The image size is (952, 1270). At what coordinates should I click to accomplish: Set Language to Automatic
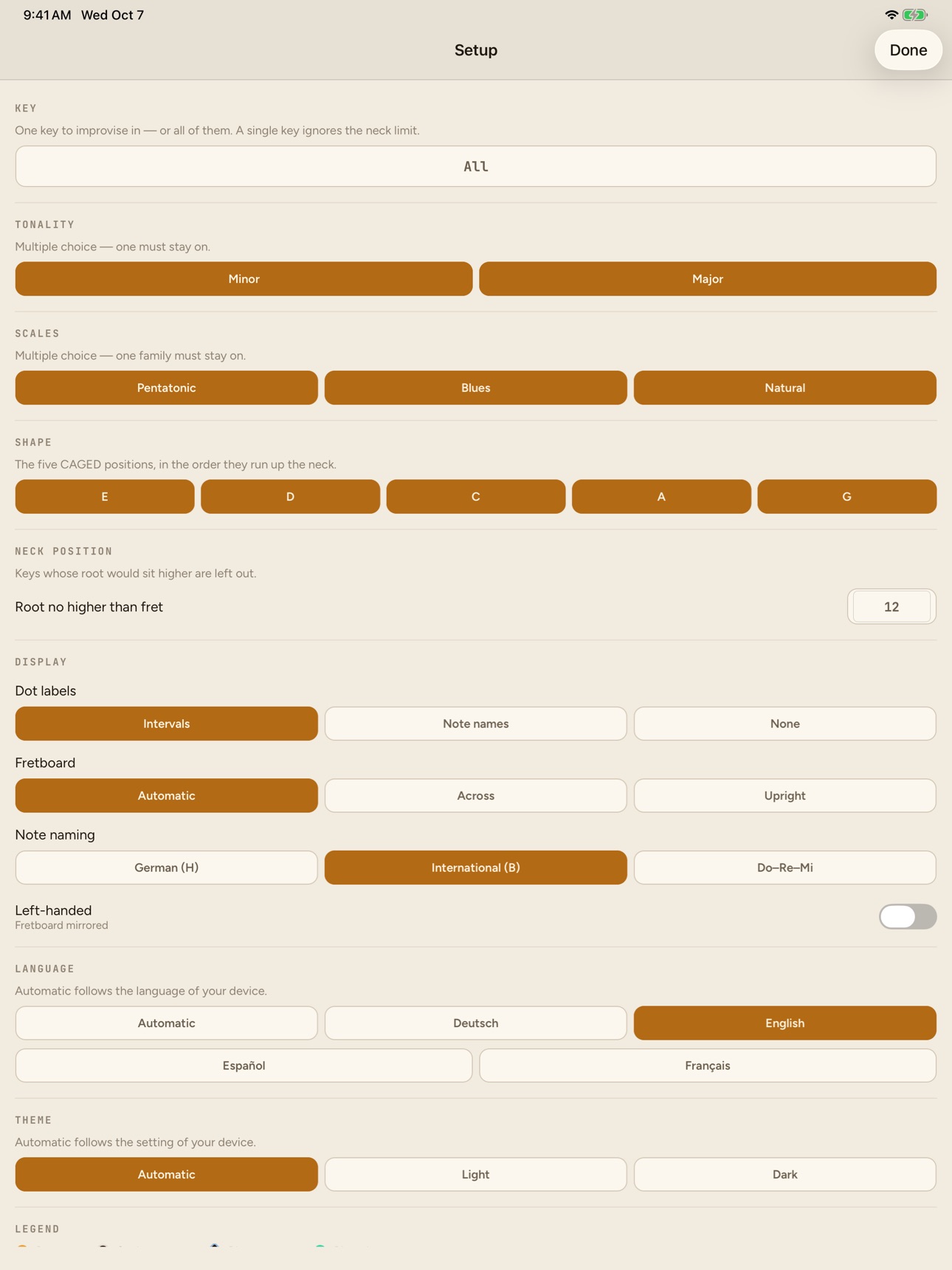point(167,1023)
